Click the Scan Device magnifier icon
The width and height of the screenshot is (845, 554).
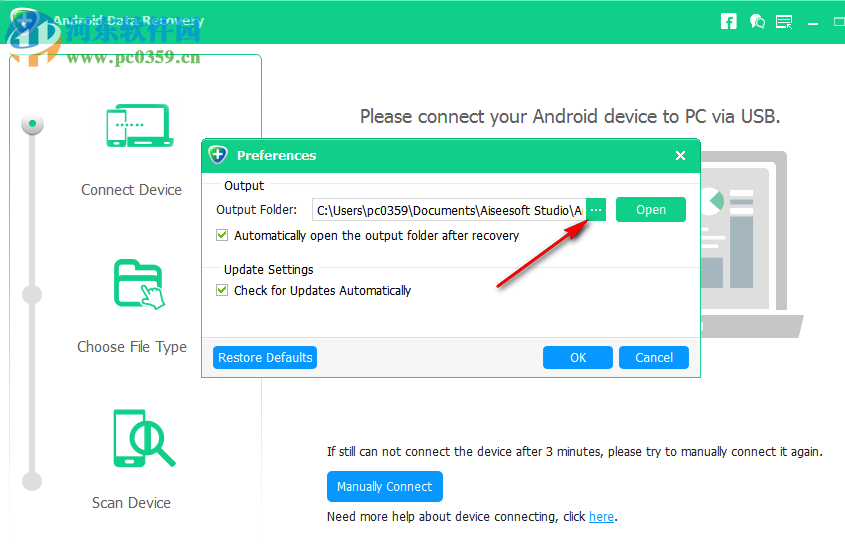(144, 438)
